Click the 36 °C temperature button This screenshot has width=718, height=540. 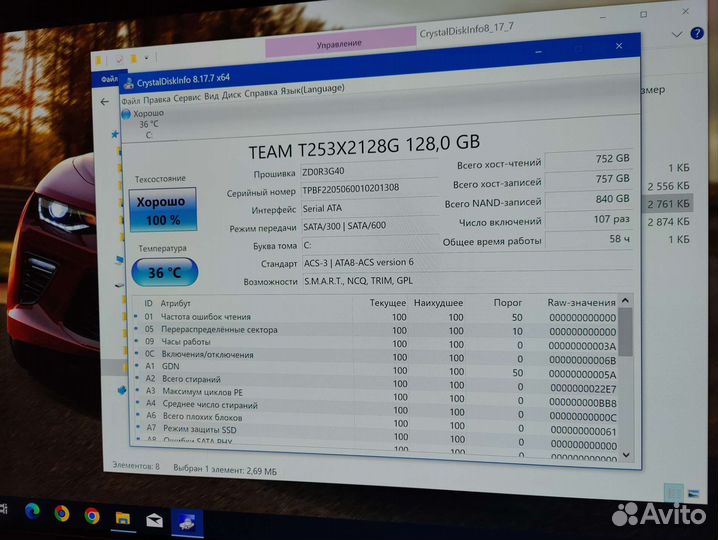pos(164,273)
